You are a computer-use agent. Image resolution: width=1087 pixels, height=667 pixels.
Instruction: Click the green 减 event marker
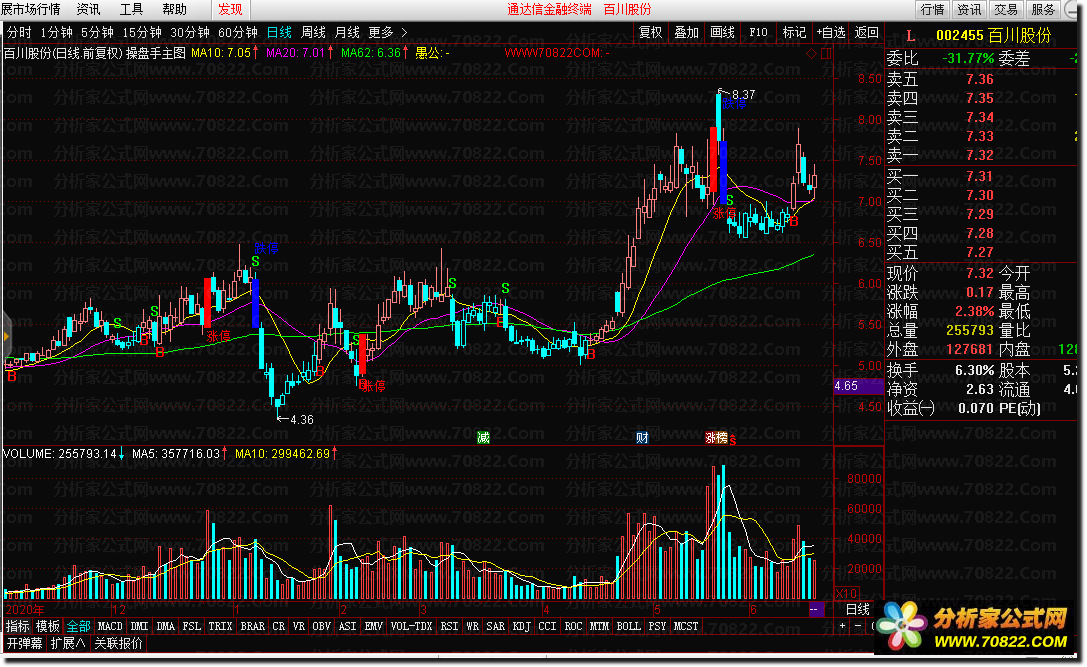[x=483, y=438]
